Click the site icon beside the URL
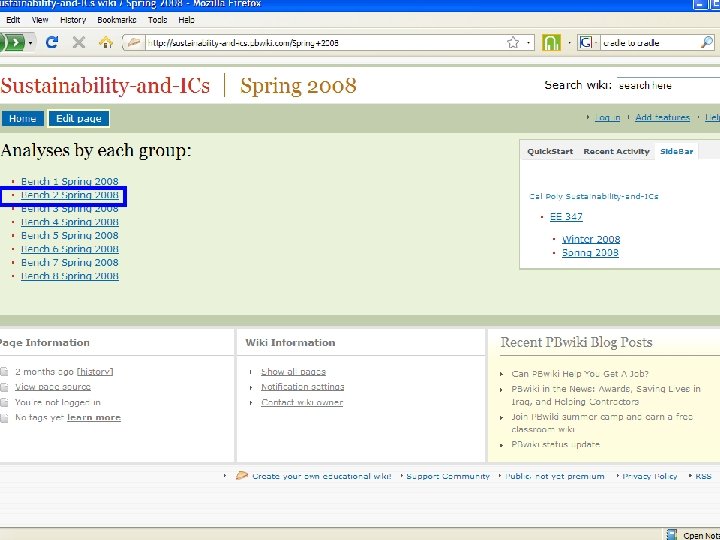Viewport: 720px width, 540px height. (134, 43)
